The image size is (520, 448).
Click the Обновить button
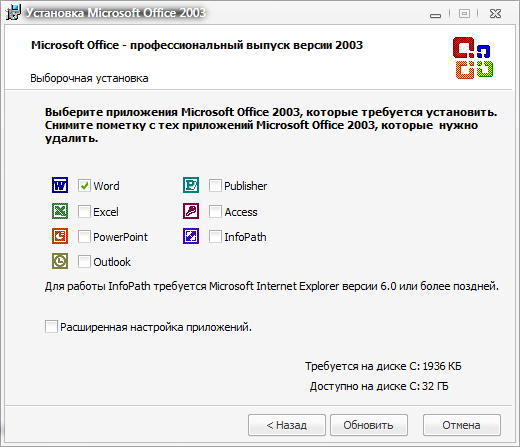[x=369, y=425]
